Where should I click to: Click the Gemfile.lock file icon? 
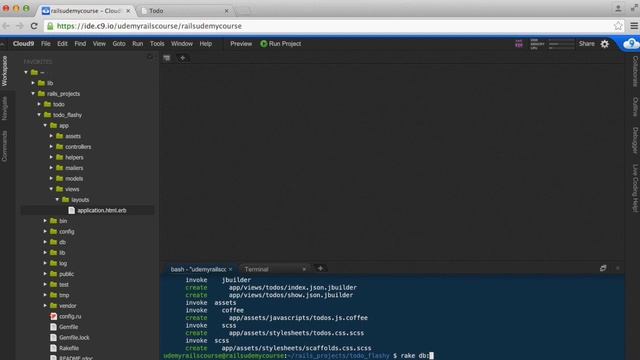tap(53, 338)
